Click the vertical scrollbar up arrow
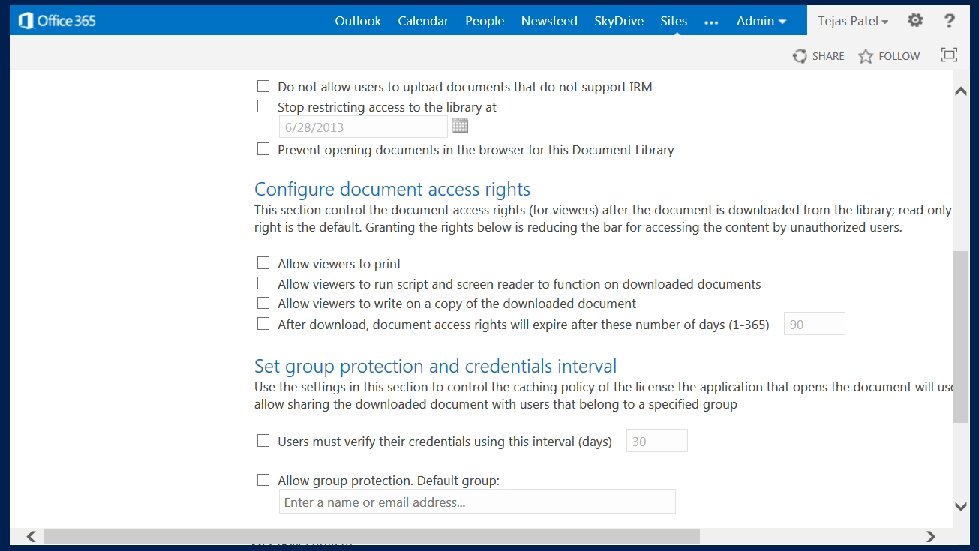Viewport: 979px width, 551px height. tap(961, 91)
